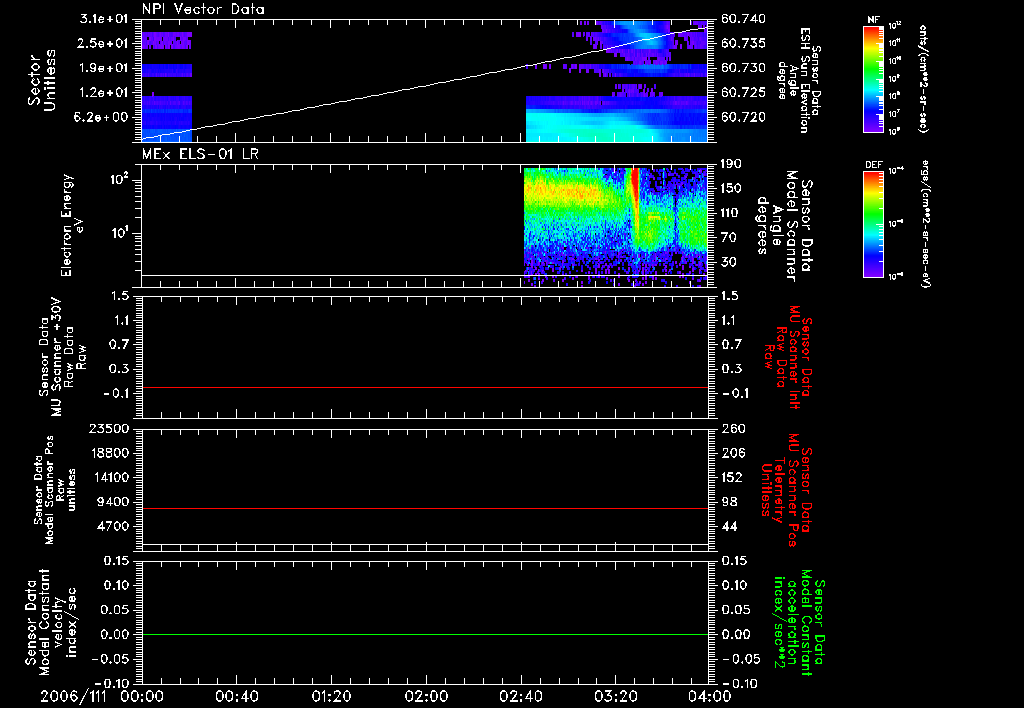Click the red line in MU Scanner +30V plot
1024x708 pixels.
click(x=424, y=387)
